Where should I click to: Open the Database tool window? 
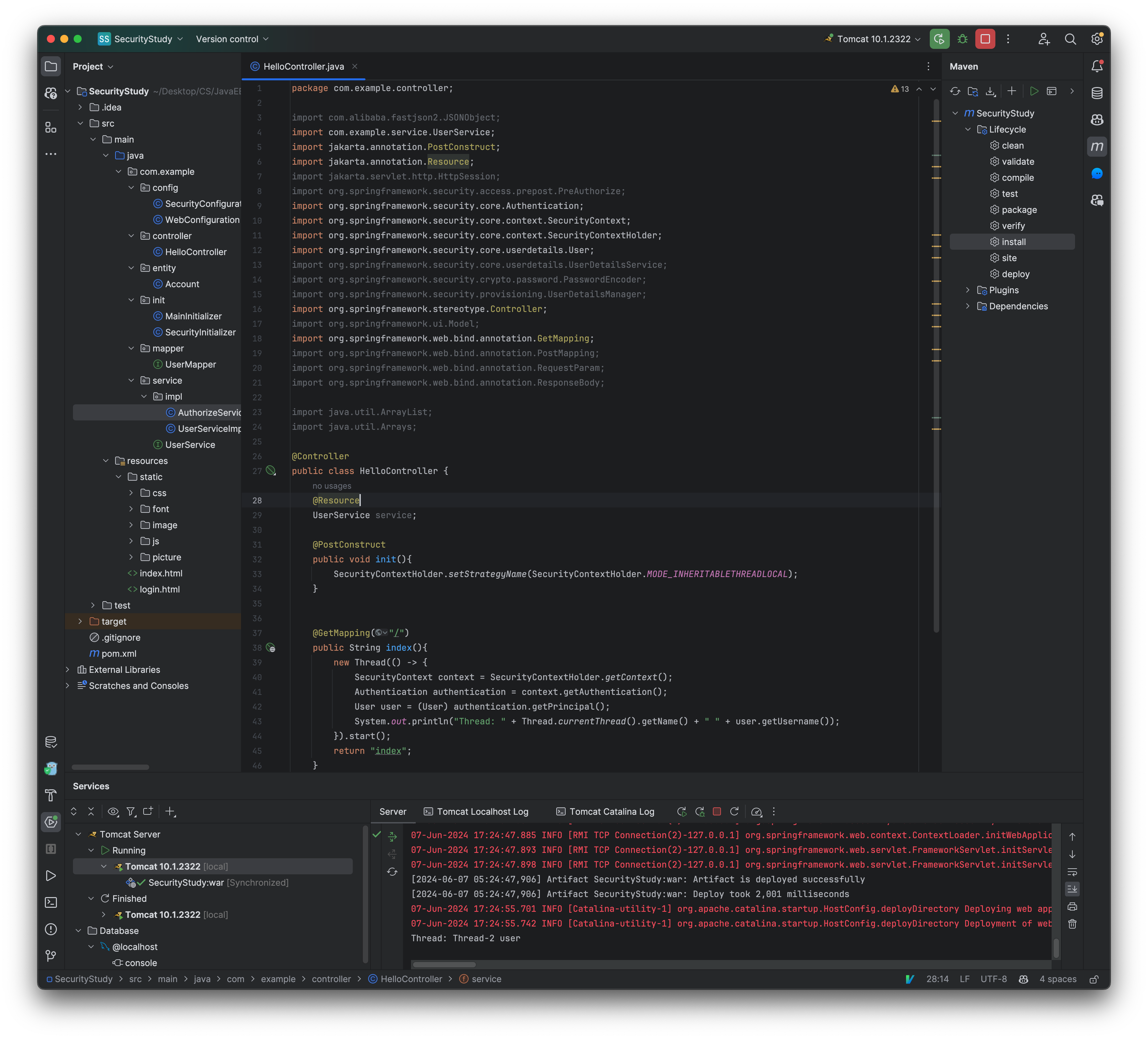(x=1098, y=92)
